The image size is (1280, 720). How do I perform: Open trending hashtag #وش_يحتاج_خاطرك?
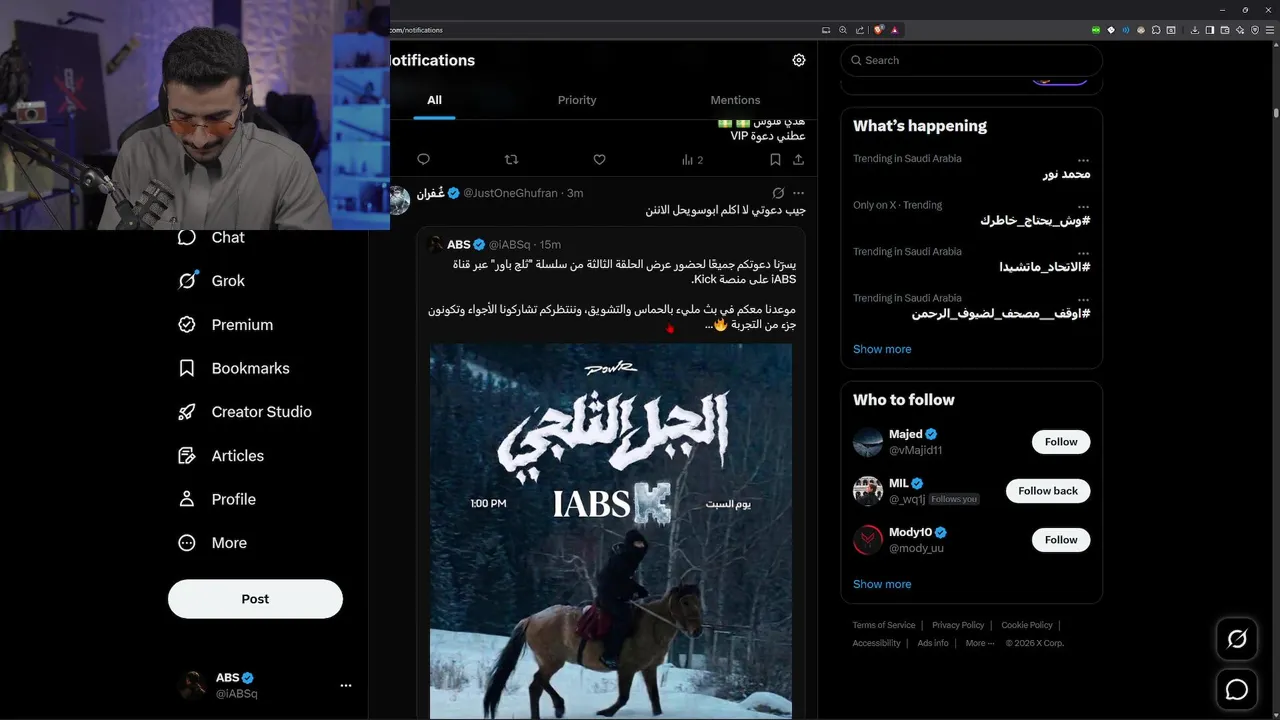1035,220
